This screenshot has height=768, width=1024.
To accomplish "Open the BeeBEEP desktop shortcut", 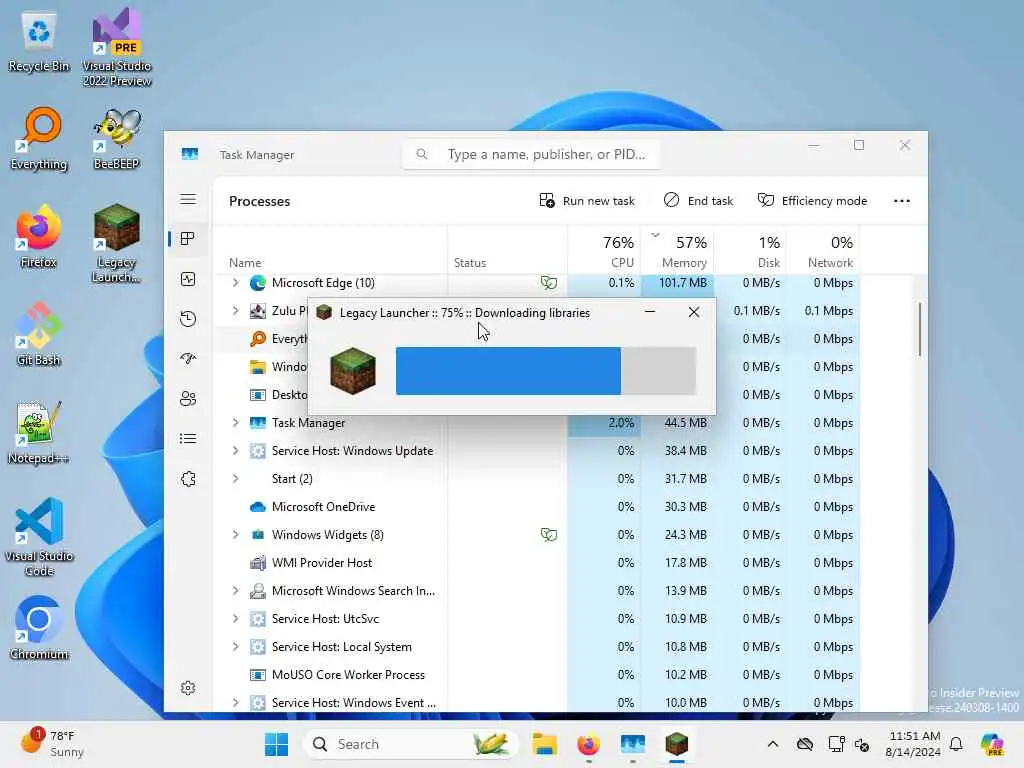I will [116, 139].
